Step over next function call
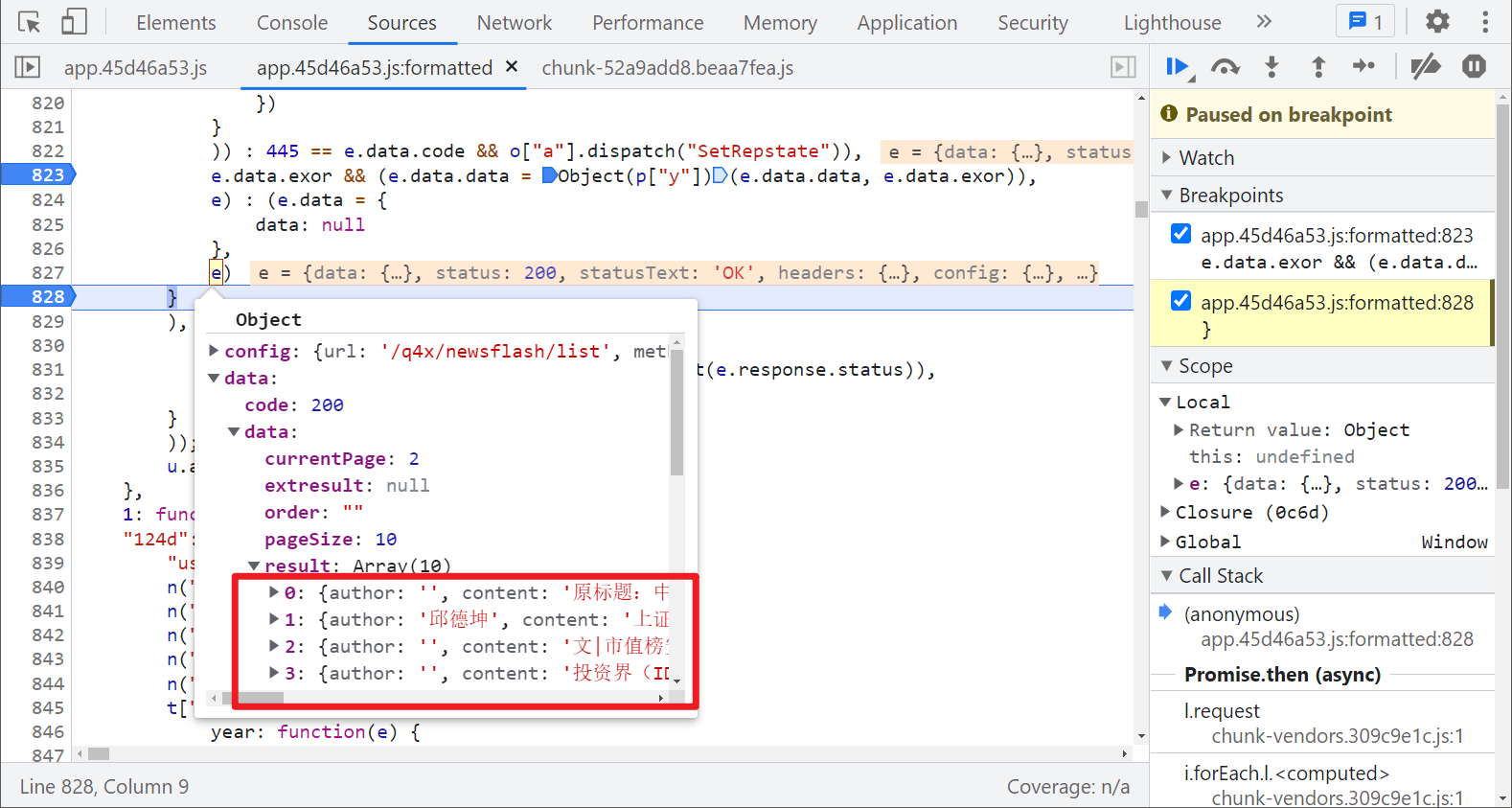Image resolution: width=1512 pixels, height=808 pixels. [x=1225, y=67]
